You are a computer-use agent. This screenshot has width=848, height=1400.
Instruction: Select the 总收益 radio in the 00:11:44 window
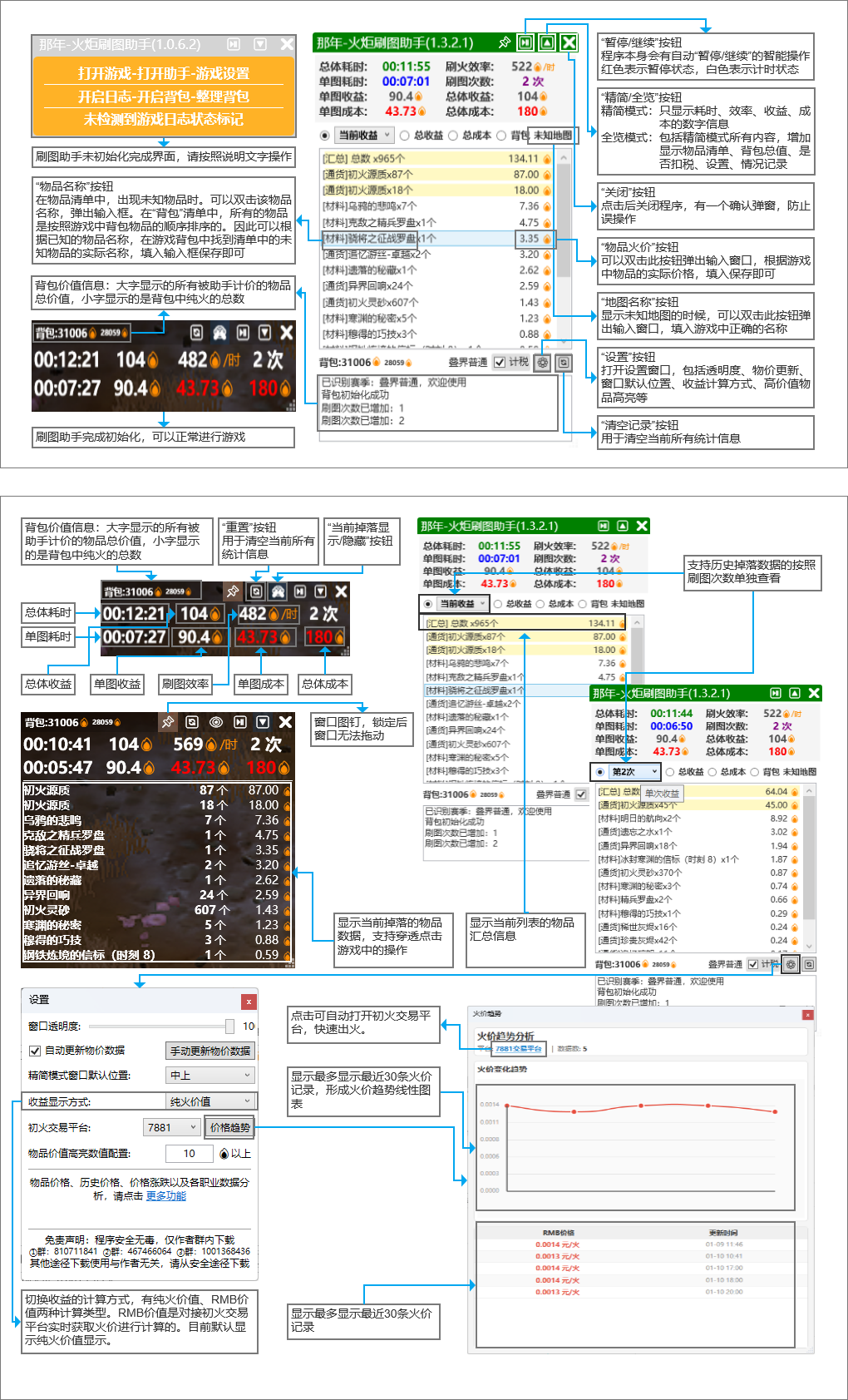coord(670,772)
